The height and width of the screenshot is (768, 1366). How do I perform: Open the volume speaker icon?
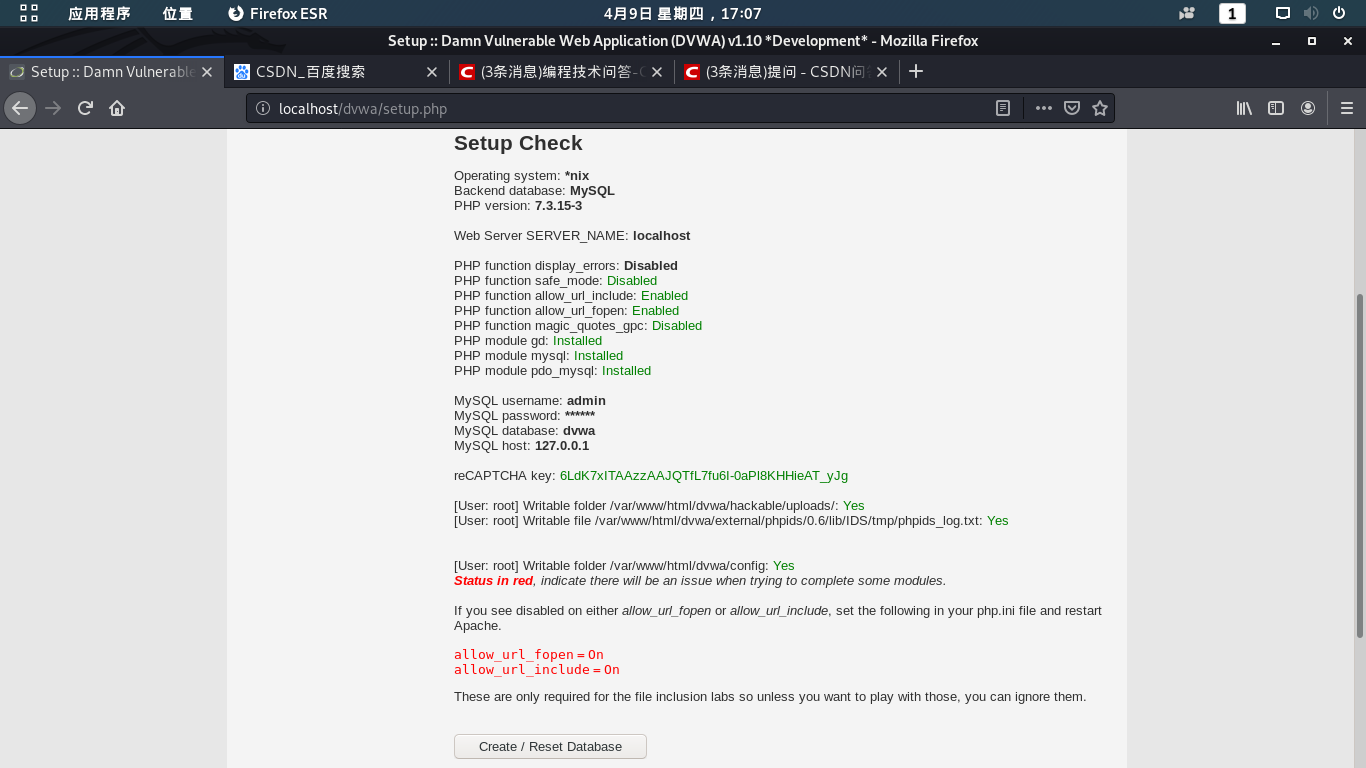(1311, 13)
